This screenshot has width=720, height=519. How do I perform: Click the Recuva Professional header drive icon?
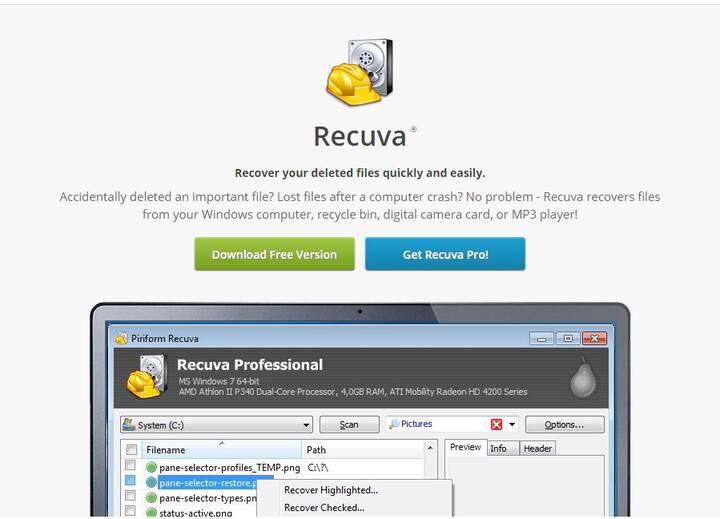point(146,376)
